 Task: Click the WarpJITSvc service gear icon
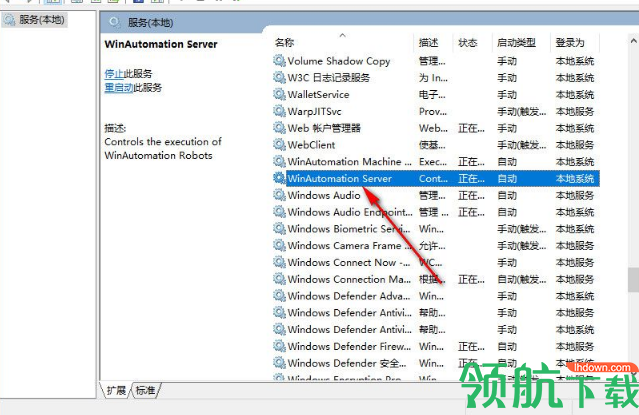click(279, 111)
